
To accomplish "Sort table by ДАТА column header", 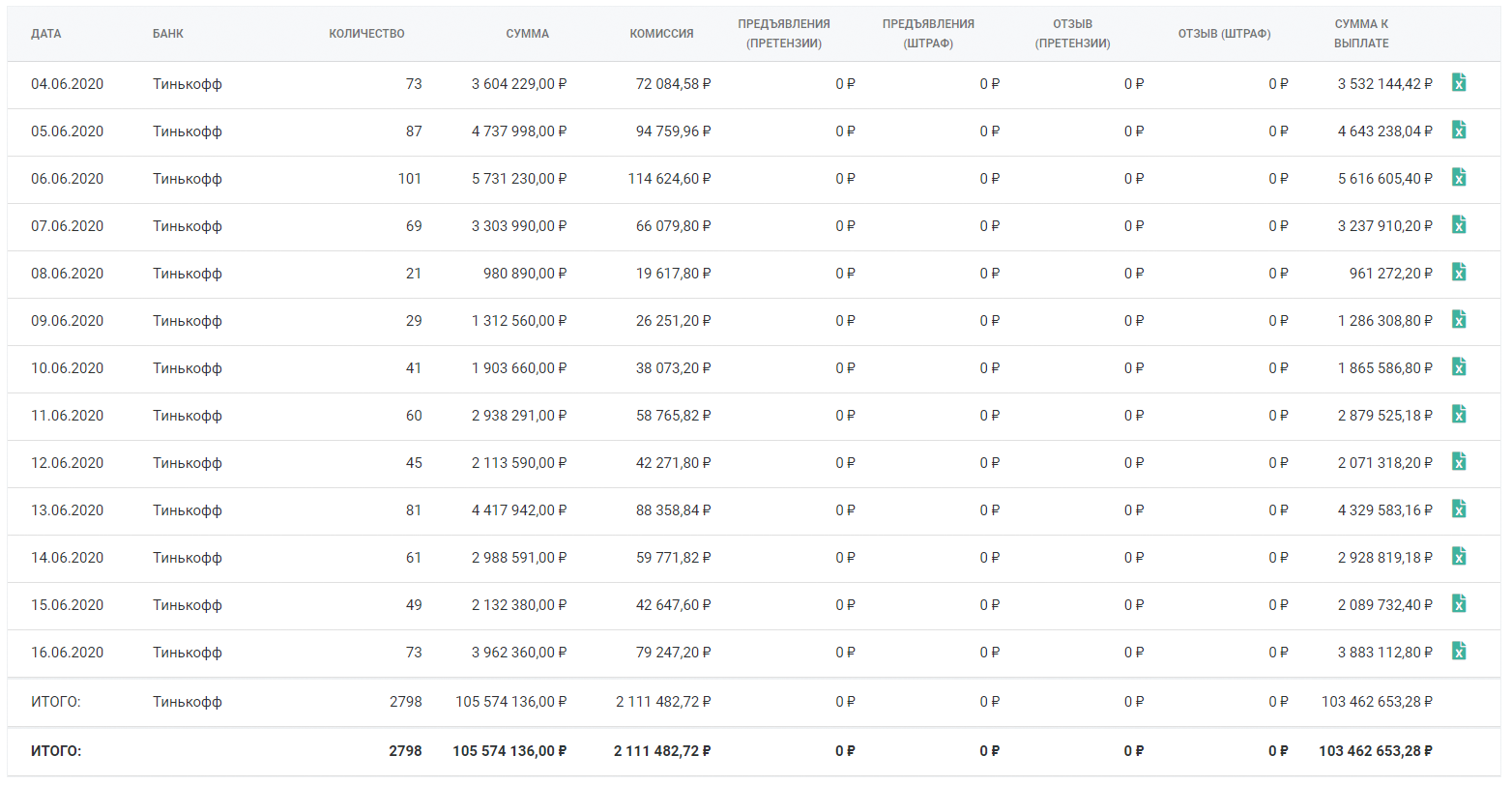I will pyautogui.click(x=45, y=34).
